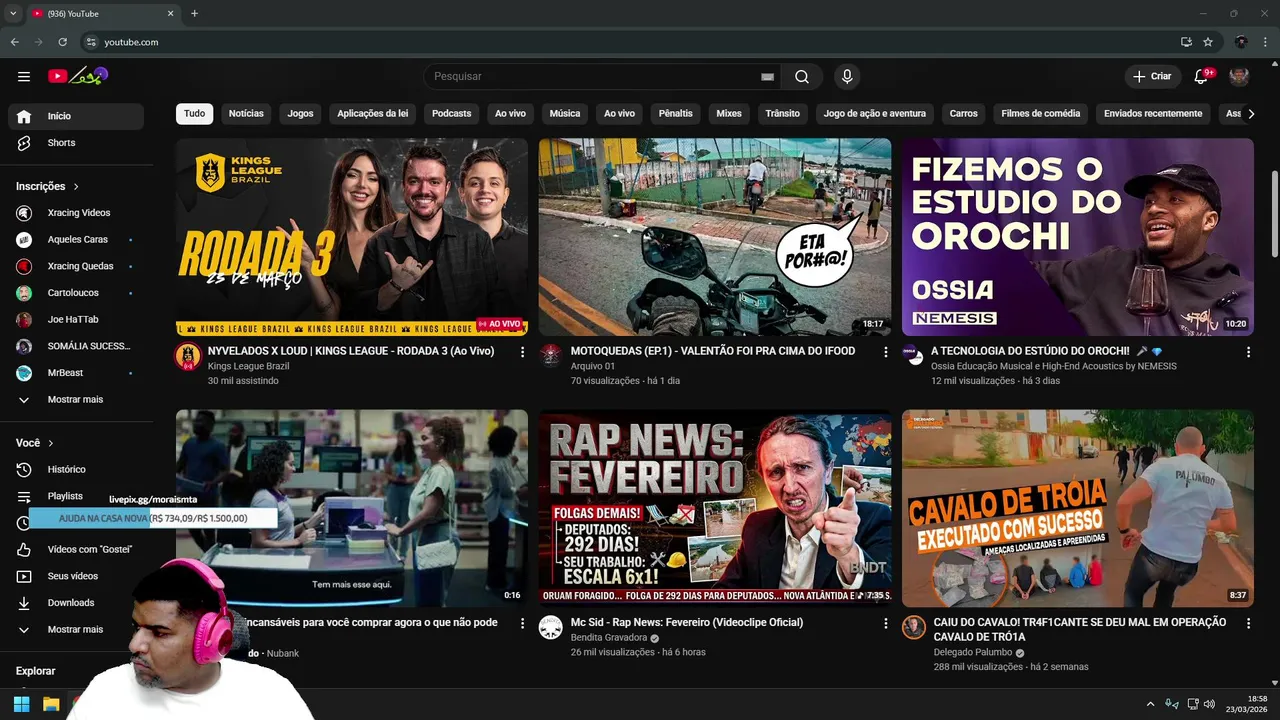Screen dimensions: 1280x720
Task: Open Cavalo de Tróia thumbnail
Action: (1078, 508)
